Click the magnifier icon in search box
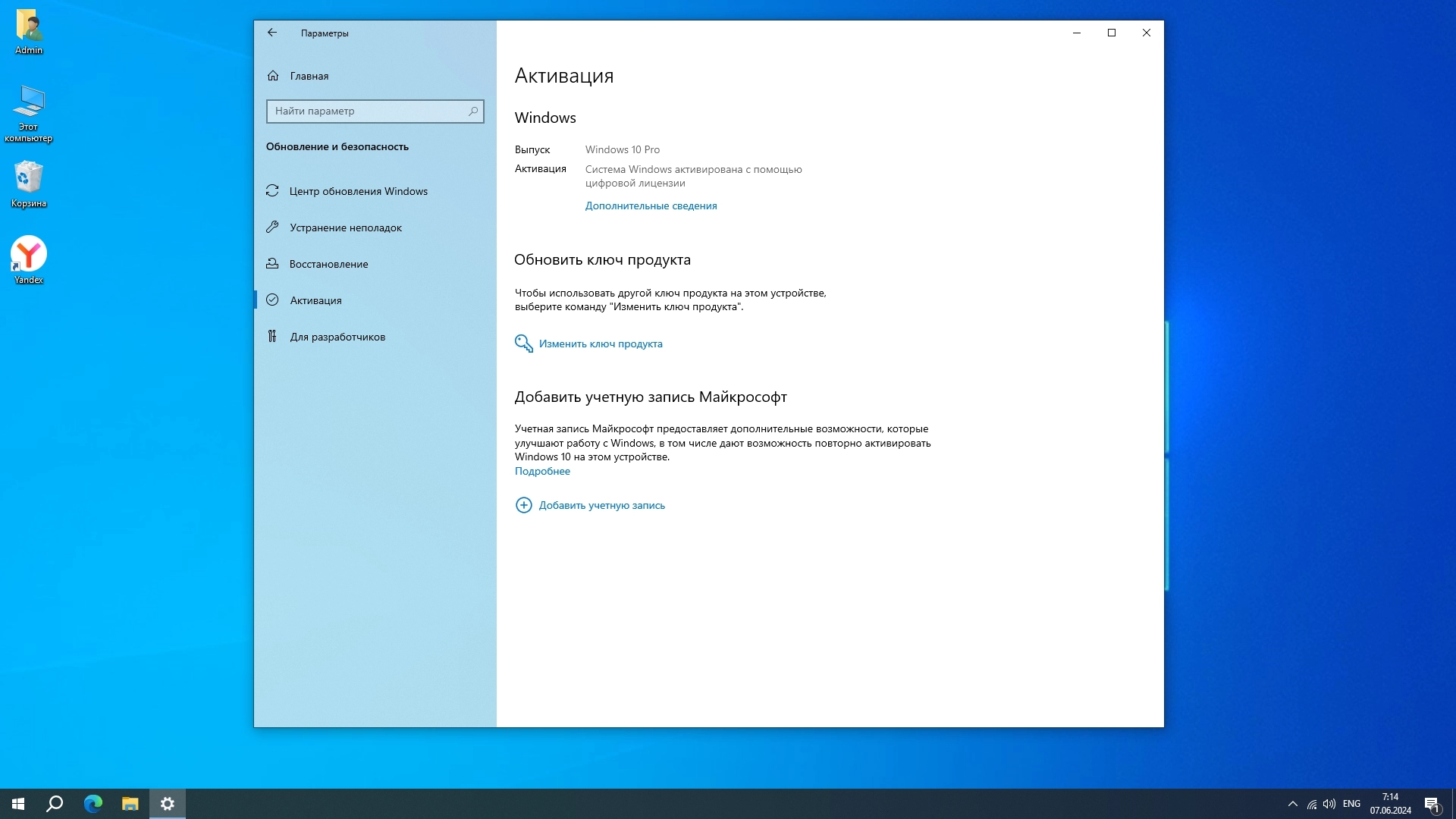The height and width of the screenshot is (819, 1456). point(473,111)
